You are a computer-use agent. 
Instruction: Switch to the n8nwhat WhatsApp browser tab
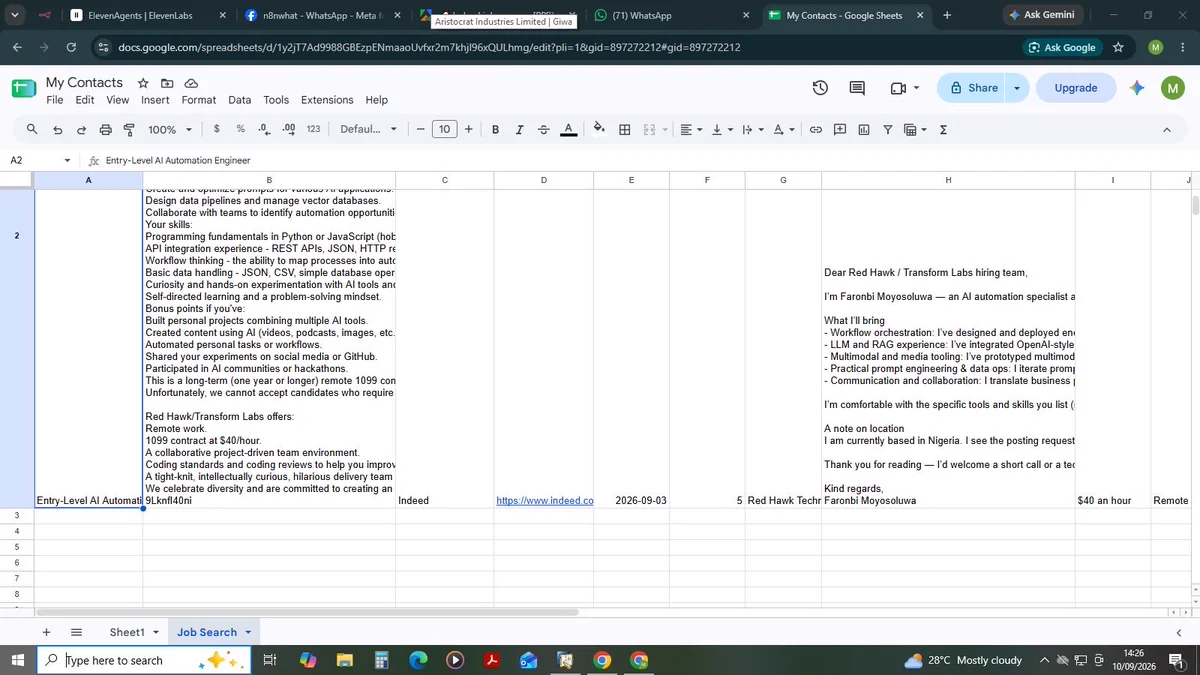click(322, 15)
